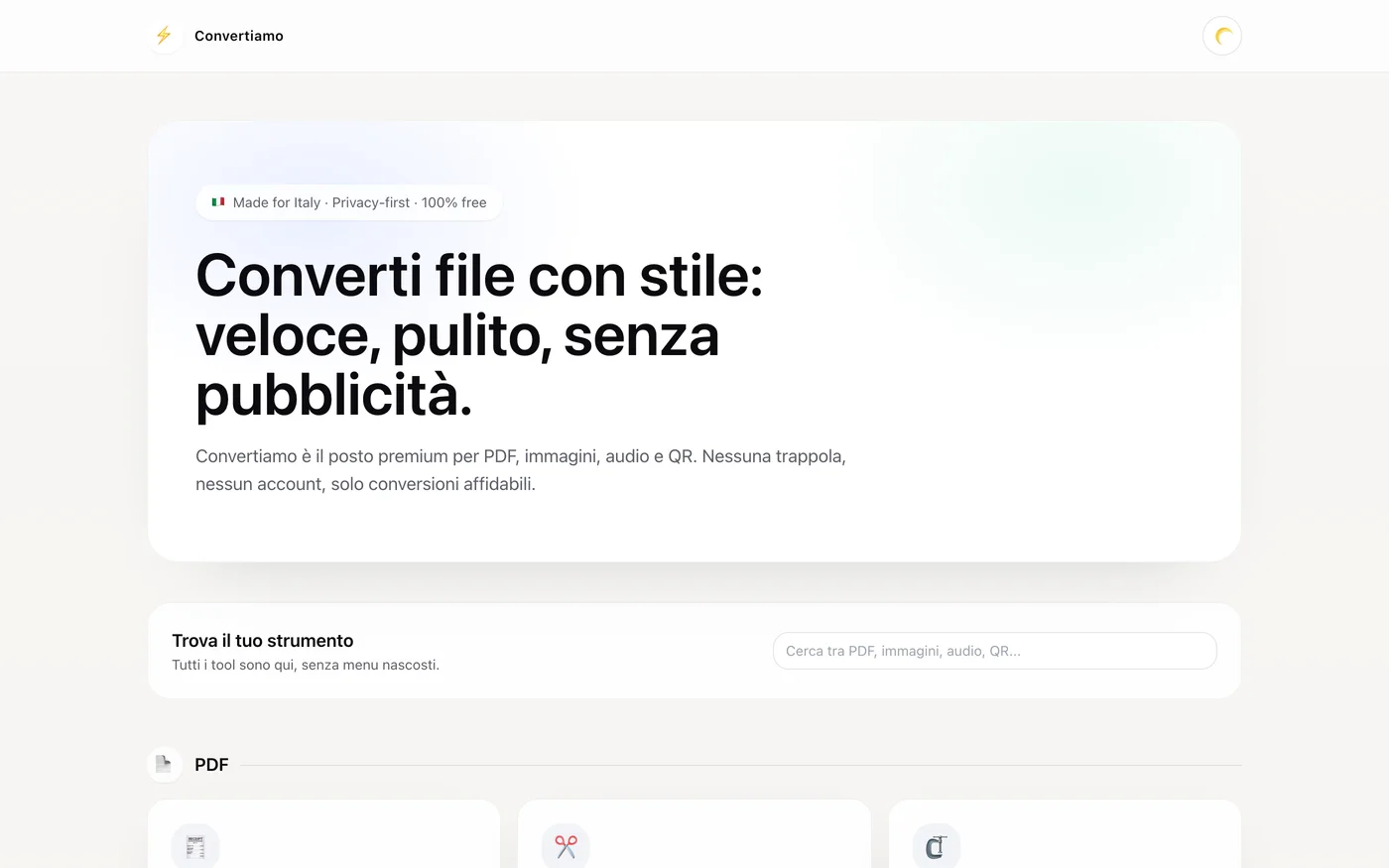Click the PDF section document icon
1389x868 pixels.
(x=165, y=765)
